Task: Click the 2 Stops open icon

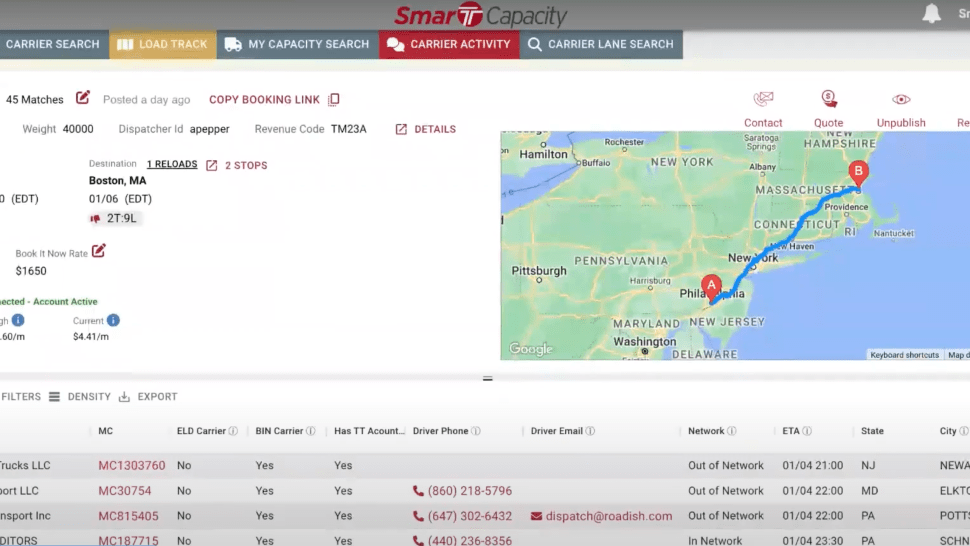Action: pos(212,165)
